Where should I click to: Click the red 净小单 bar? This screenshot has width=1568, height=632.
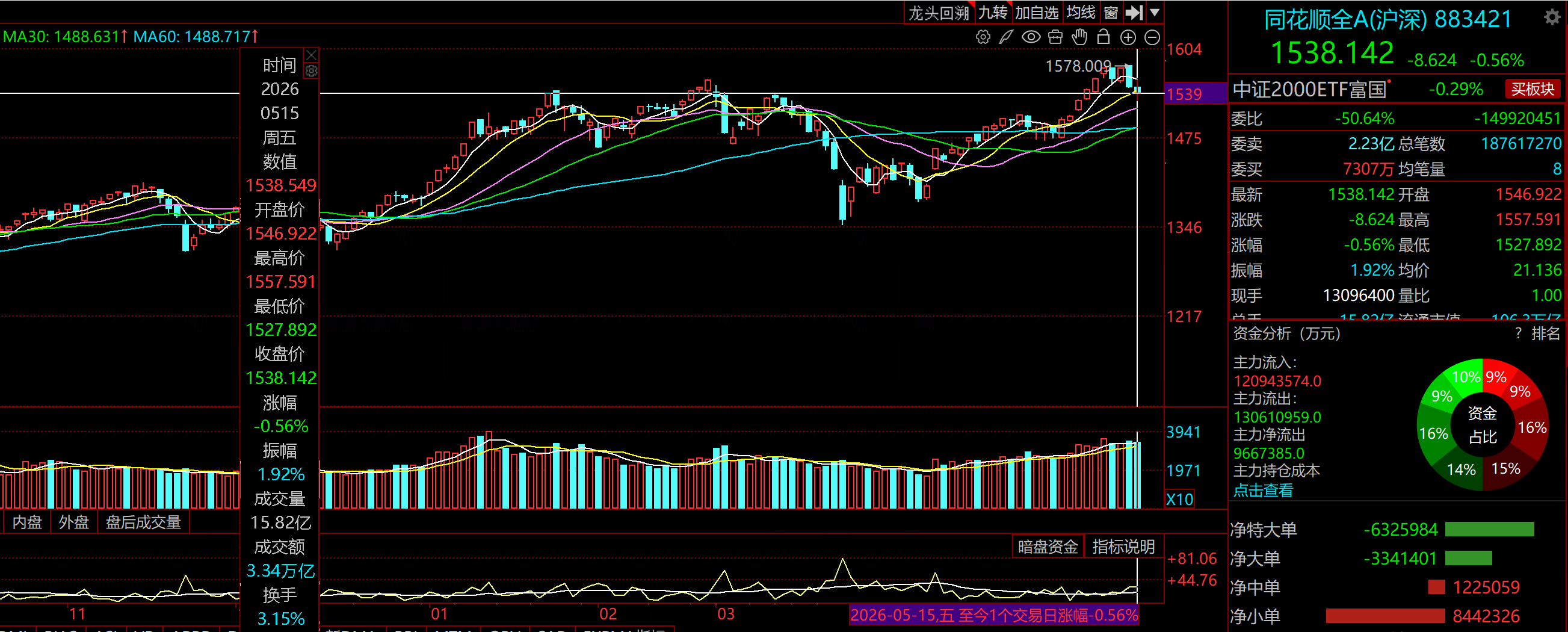point(1386,616)
